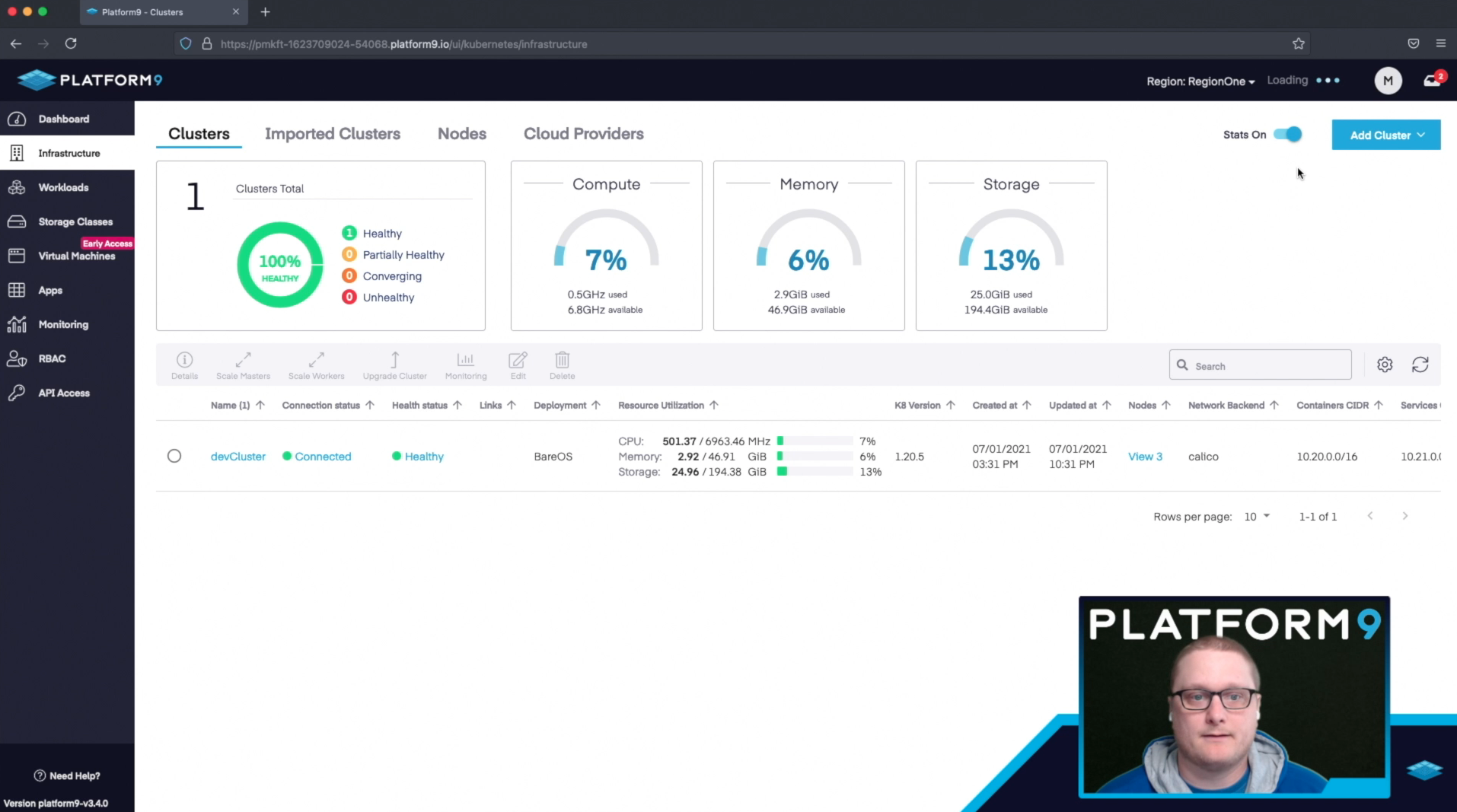Click the Memory utilization bar
1457x812 pixels.
coord(815,457)
